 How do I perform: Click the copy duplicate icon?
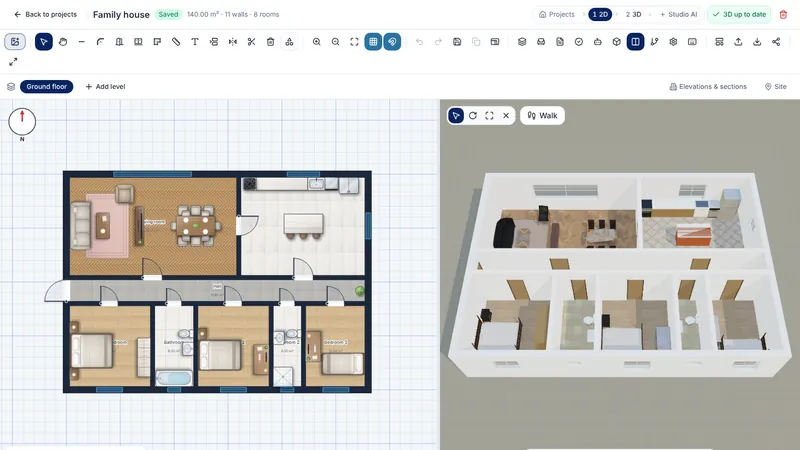point(476,42)
